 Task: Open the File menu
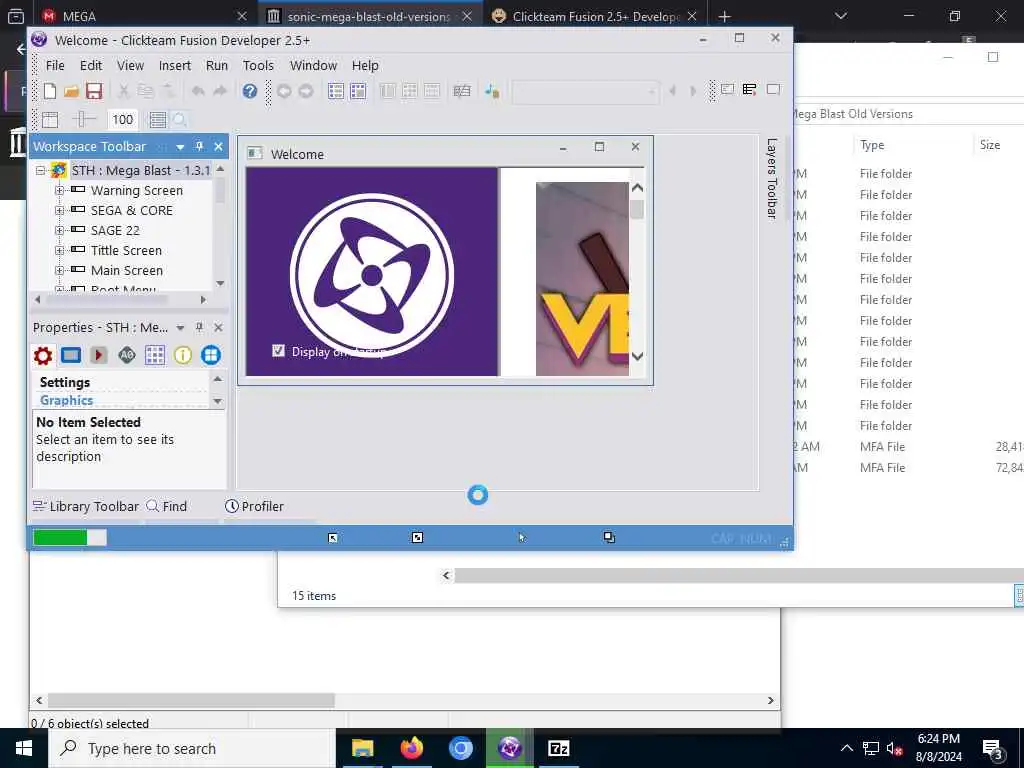[55, 65]
